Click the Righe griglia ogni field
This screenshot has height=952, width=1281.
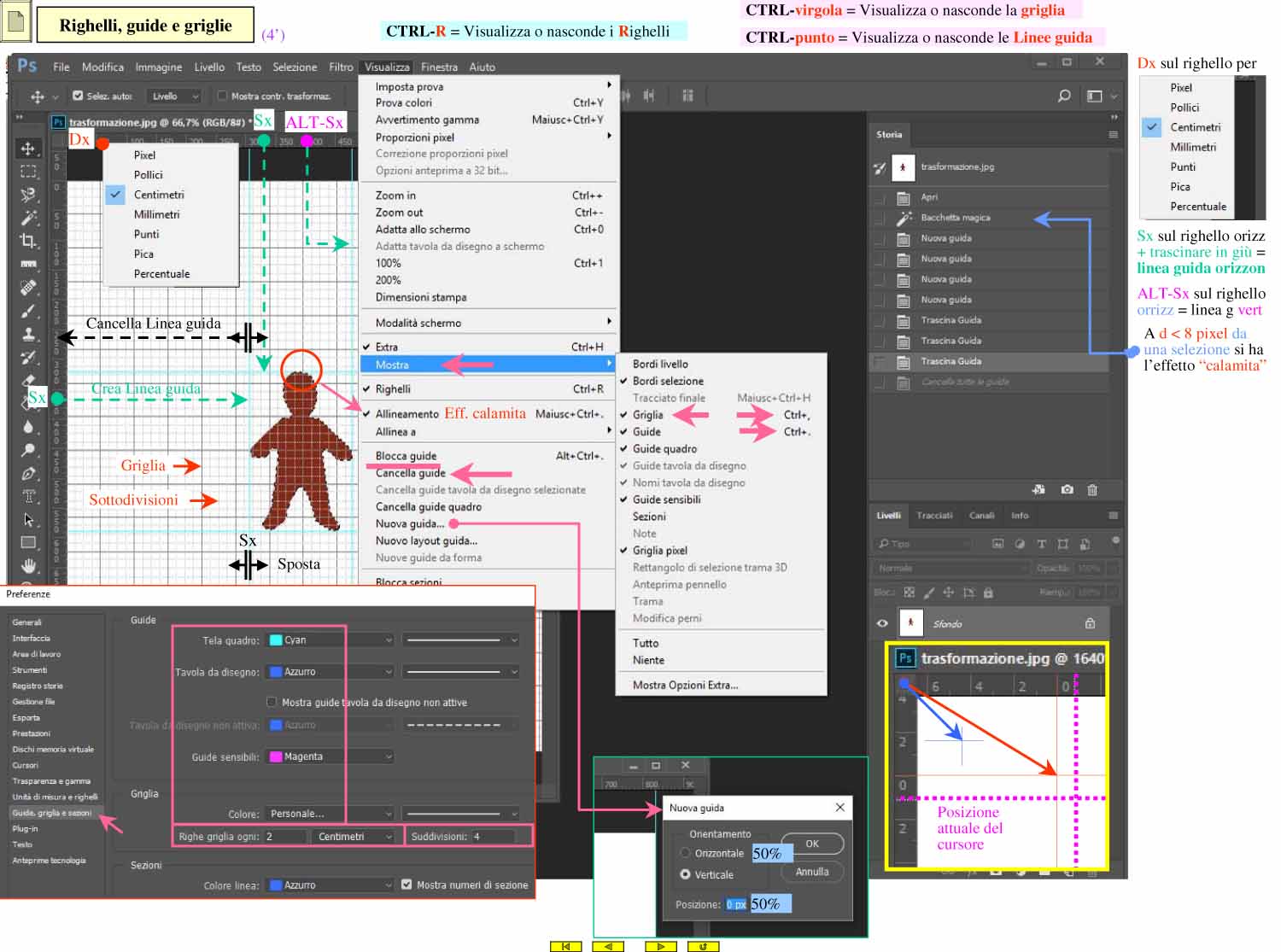(x=284, y=837)
